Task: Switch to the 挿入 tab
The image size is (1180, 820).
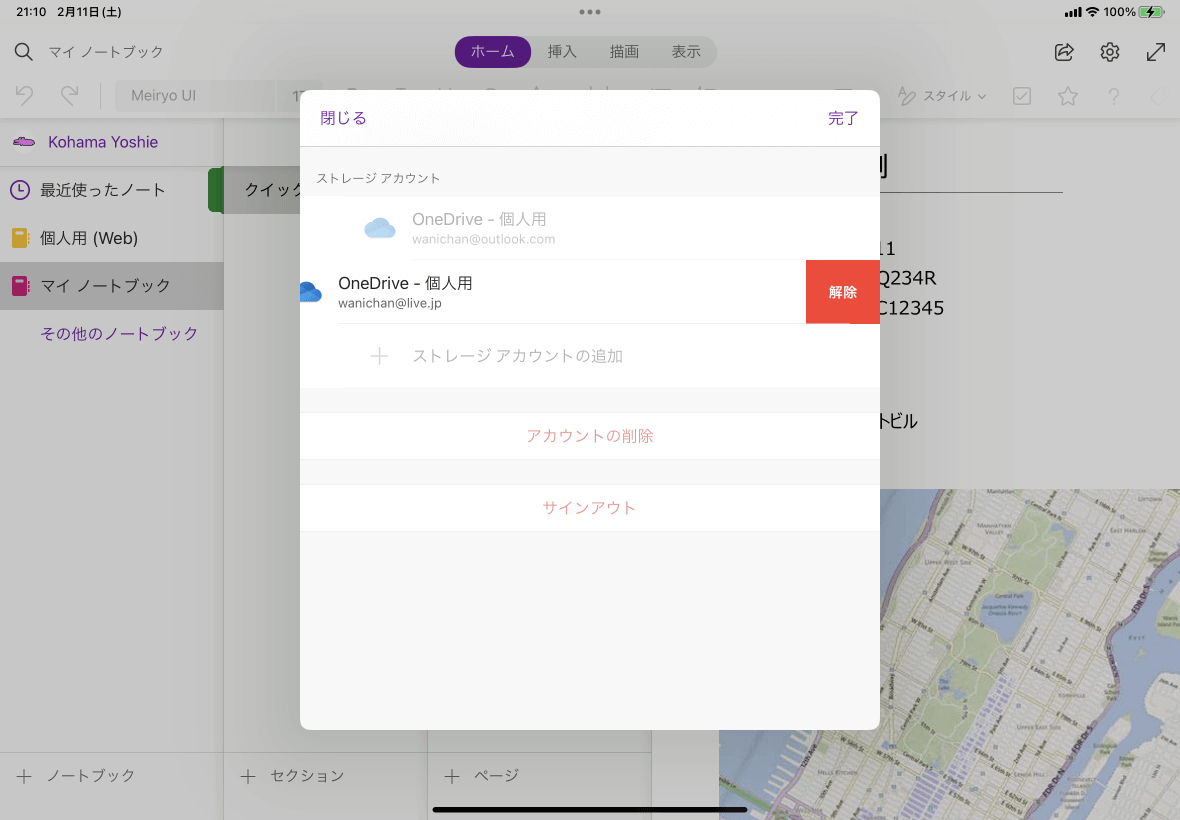Action: (x=561, y=52)
